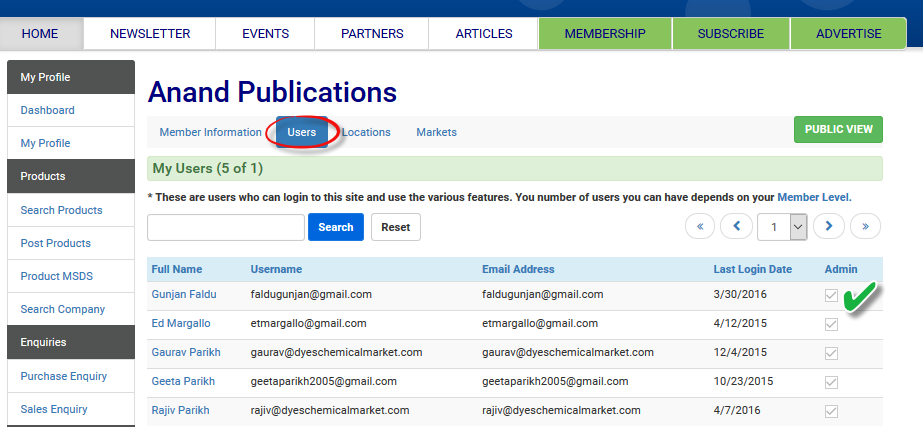Sort by Email Address column header
The width and height of the screenshot is (923, 427).
tap(518, 269)
